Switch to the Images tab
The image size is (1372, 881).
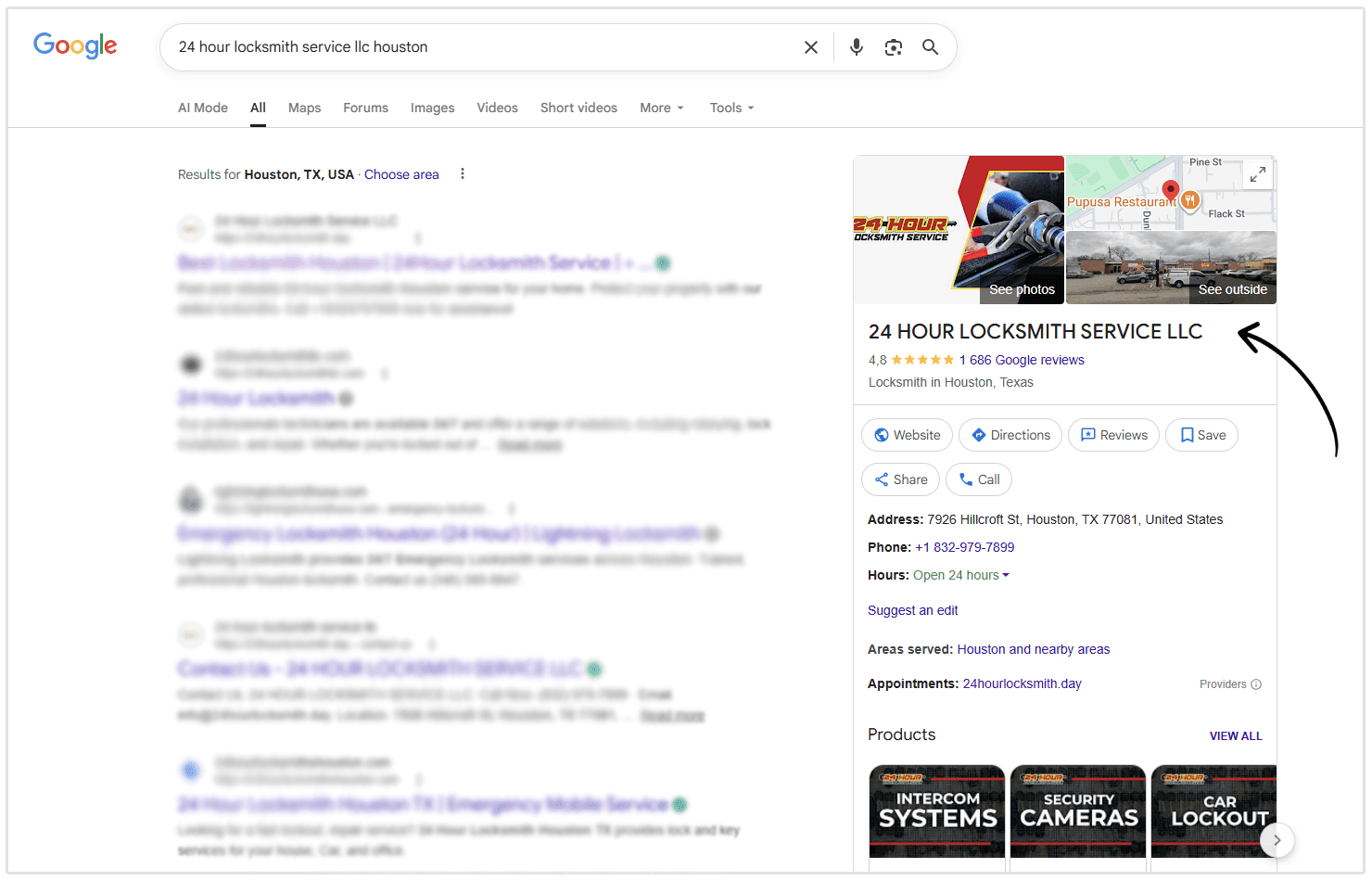pos(432,108)
